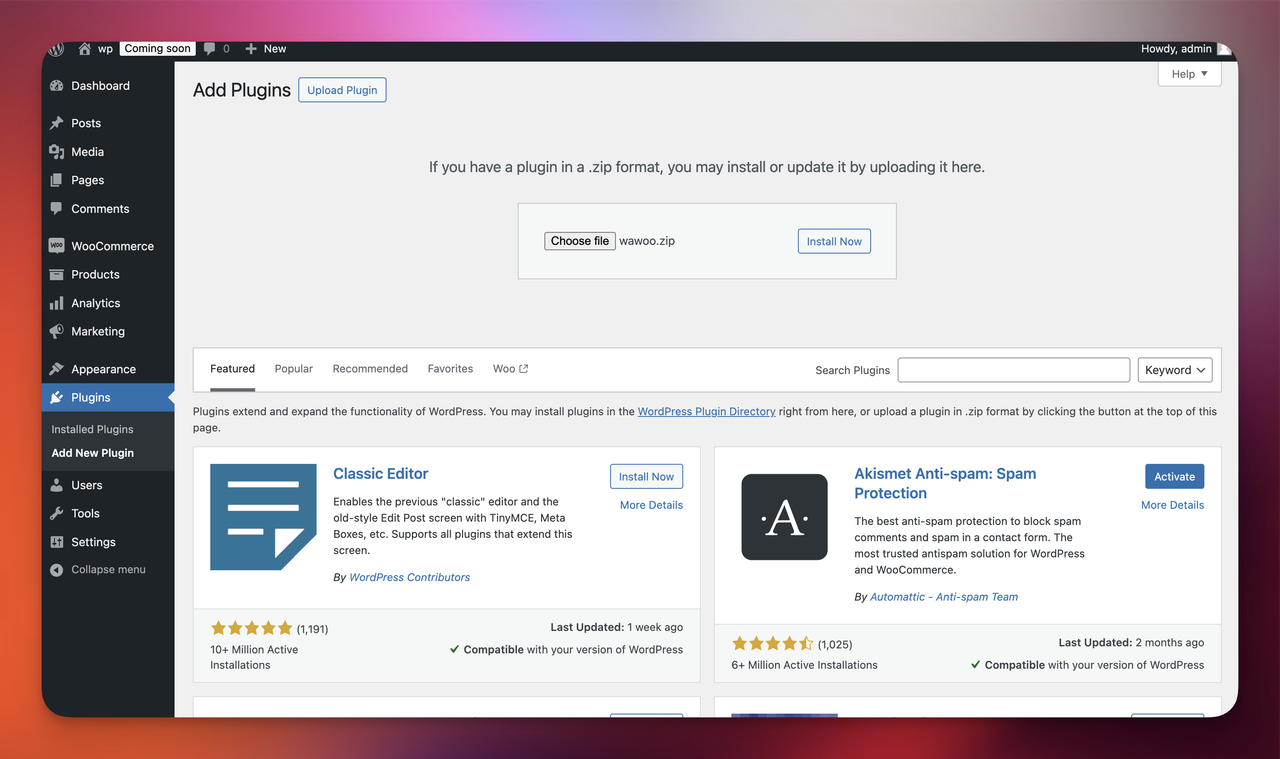Open the WordPress Plugin Directory link

[x=706, y=412]
